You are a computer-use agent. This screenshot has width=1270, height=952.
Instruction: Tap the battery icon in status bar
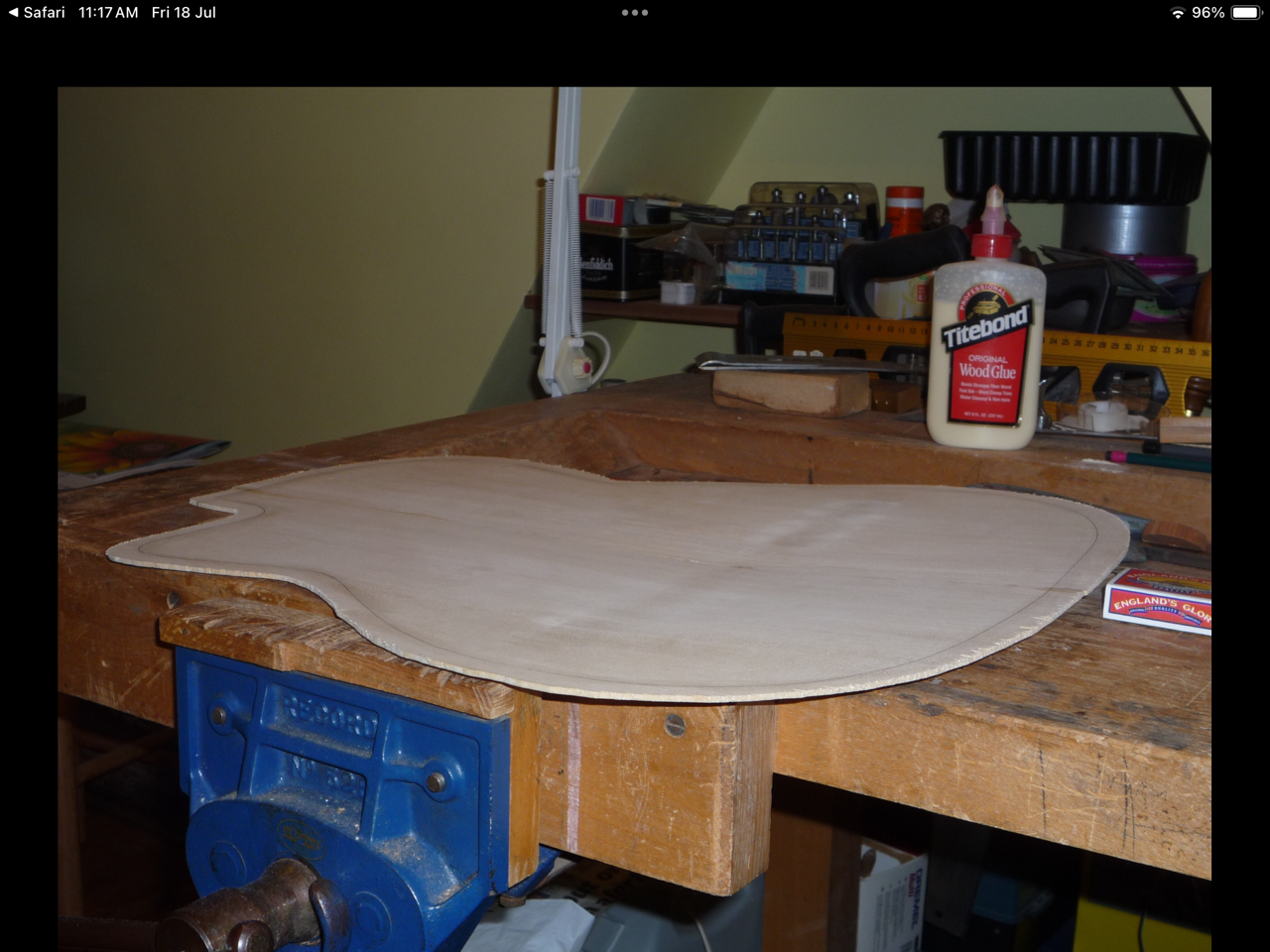(1245, 13)
